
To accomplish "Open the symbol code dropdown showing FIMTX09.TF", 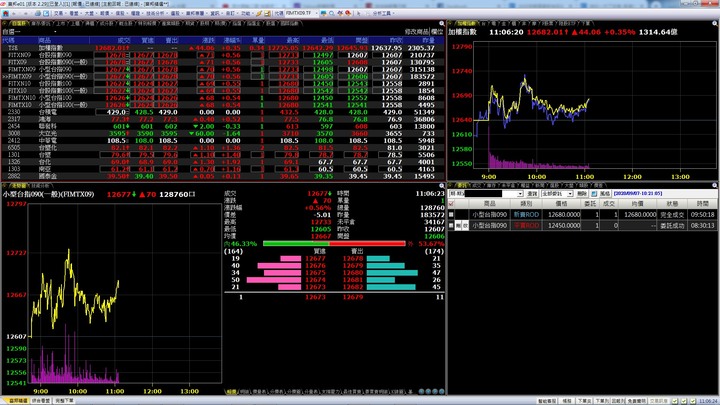I will (316, 14).
